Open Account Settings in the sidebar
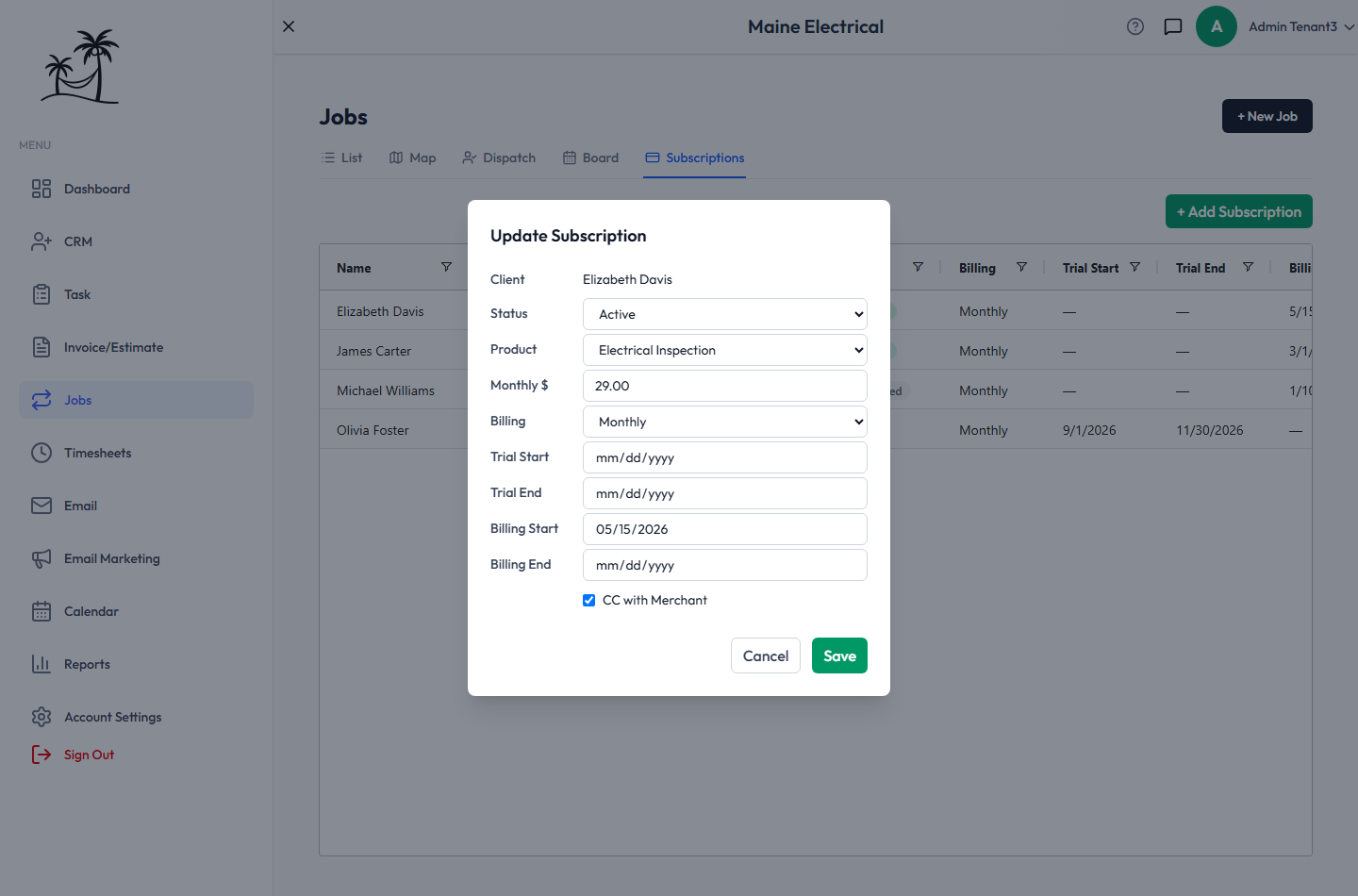This screenshot has width=1358, height=896. tap(136, 717)
